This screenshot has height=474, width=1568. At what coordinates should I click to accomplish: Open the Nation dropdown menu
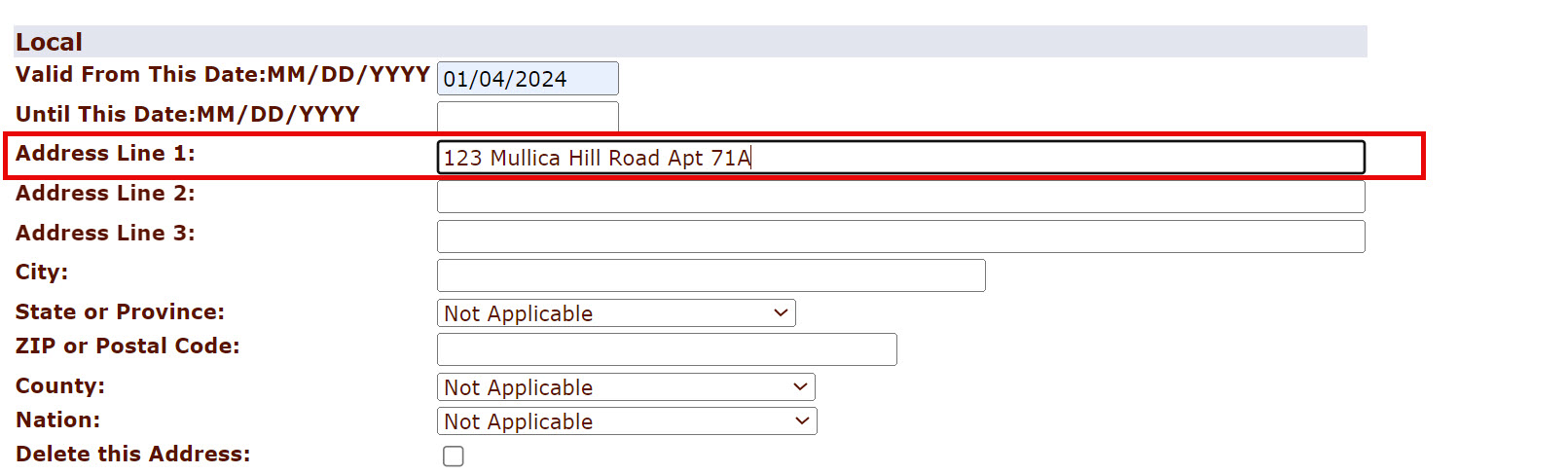[x=627, y=421]
